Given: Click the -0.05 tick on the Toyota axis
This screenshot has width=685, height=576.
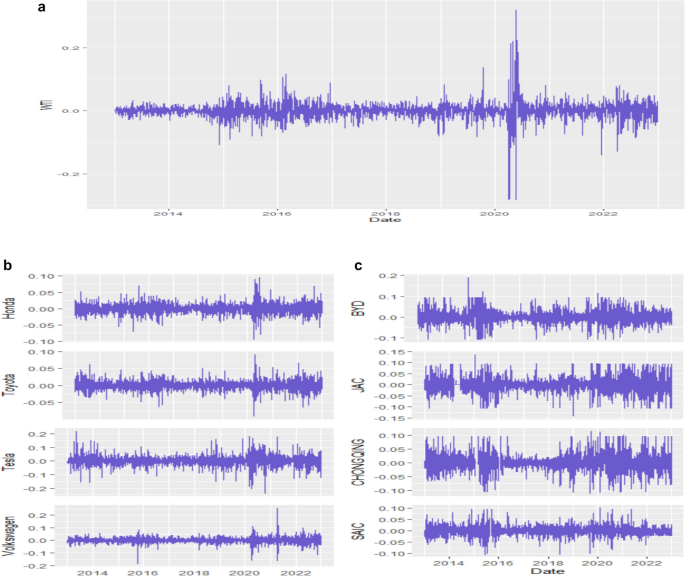Looking at the screenshot, I should (x=38, y=403).
